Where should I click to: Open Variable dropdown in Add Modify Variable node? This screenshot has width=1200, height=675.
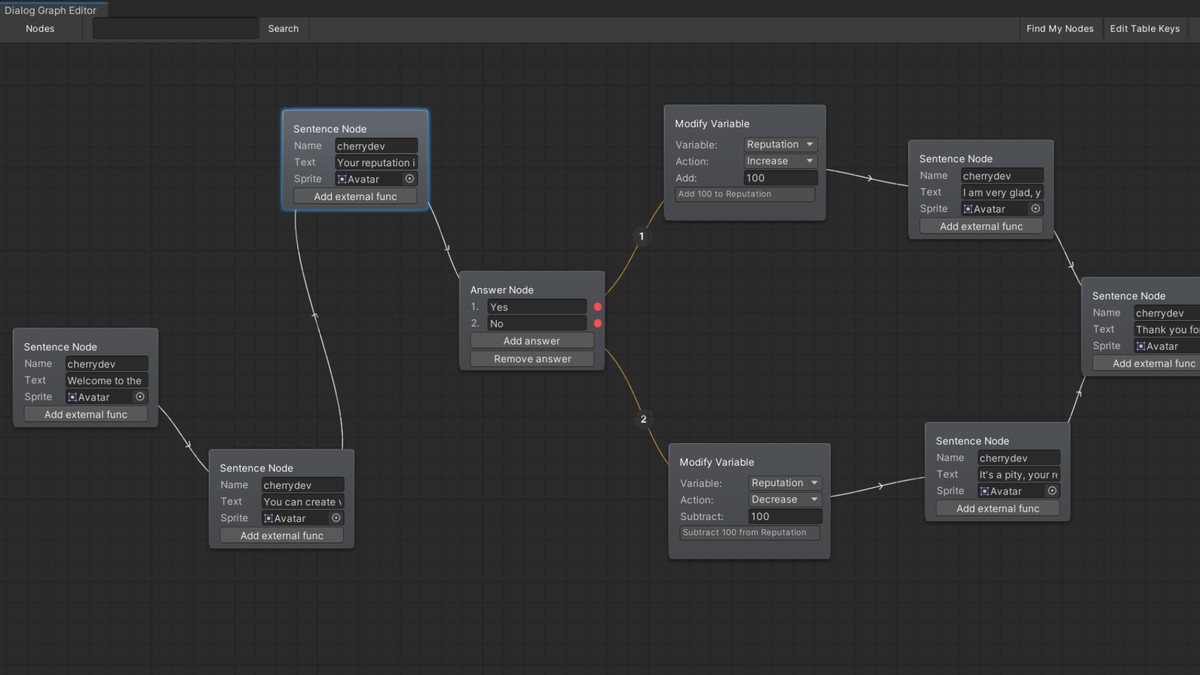pyautogui.click(x=780, y=144)
